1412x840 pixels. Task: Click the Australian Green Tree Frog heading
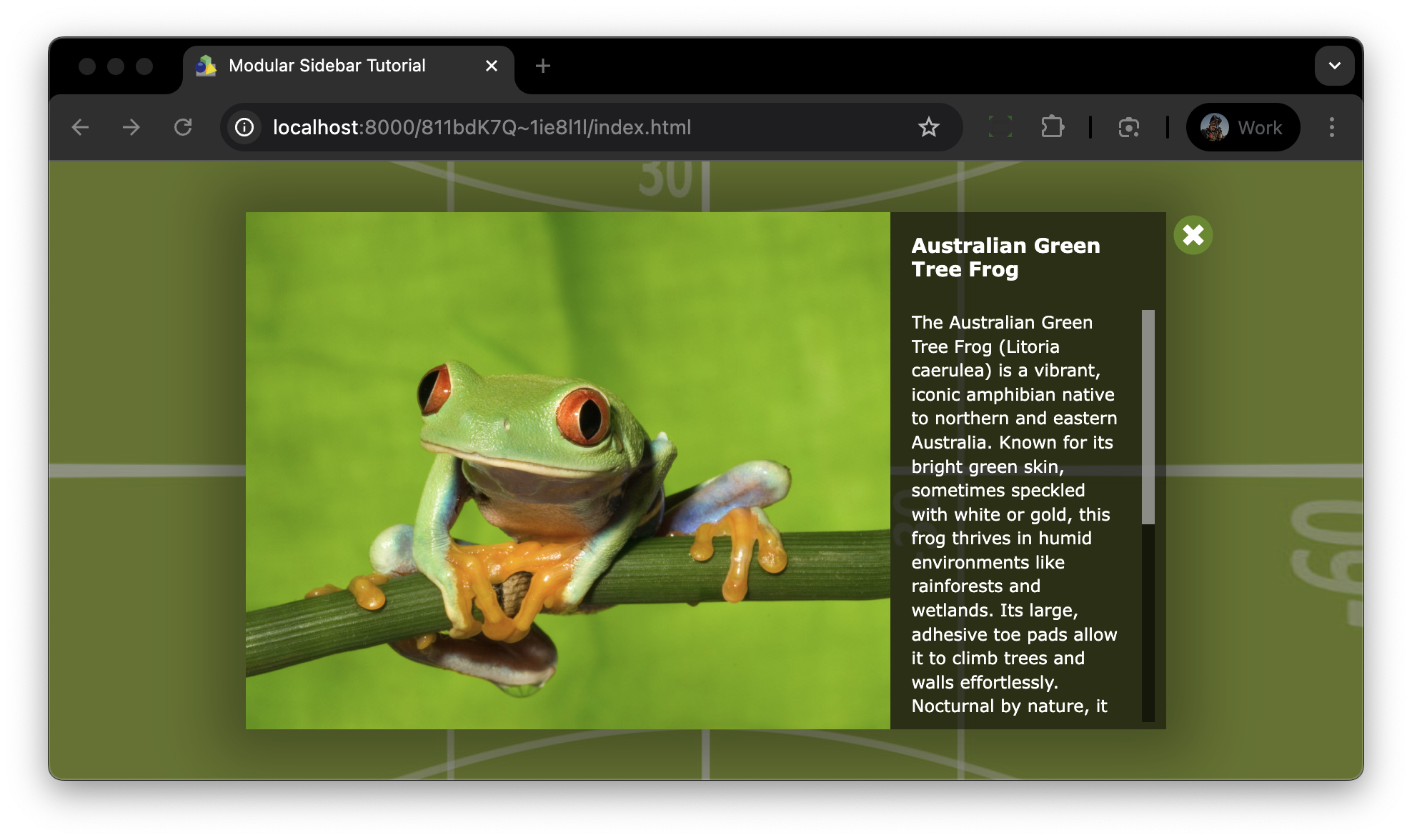point(1005,257)
